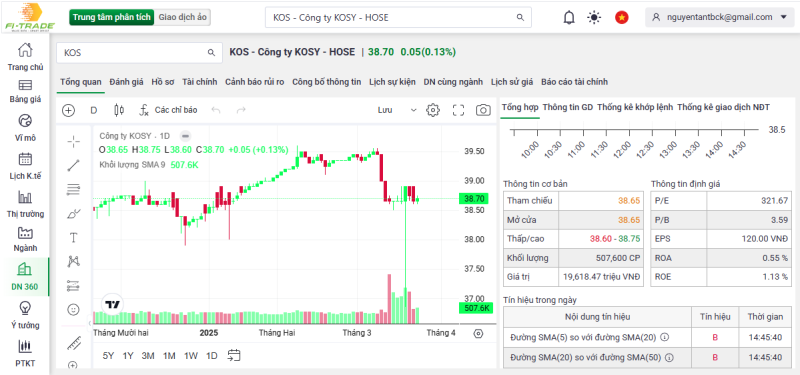Click the main KOS company search box
Viewport: 800px width, 375px height.
point(398,17)
